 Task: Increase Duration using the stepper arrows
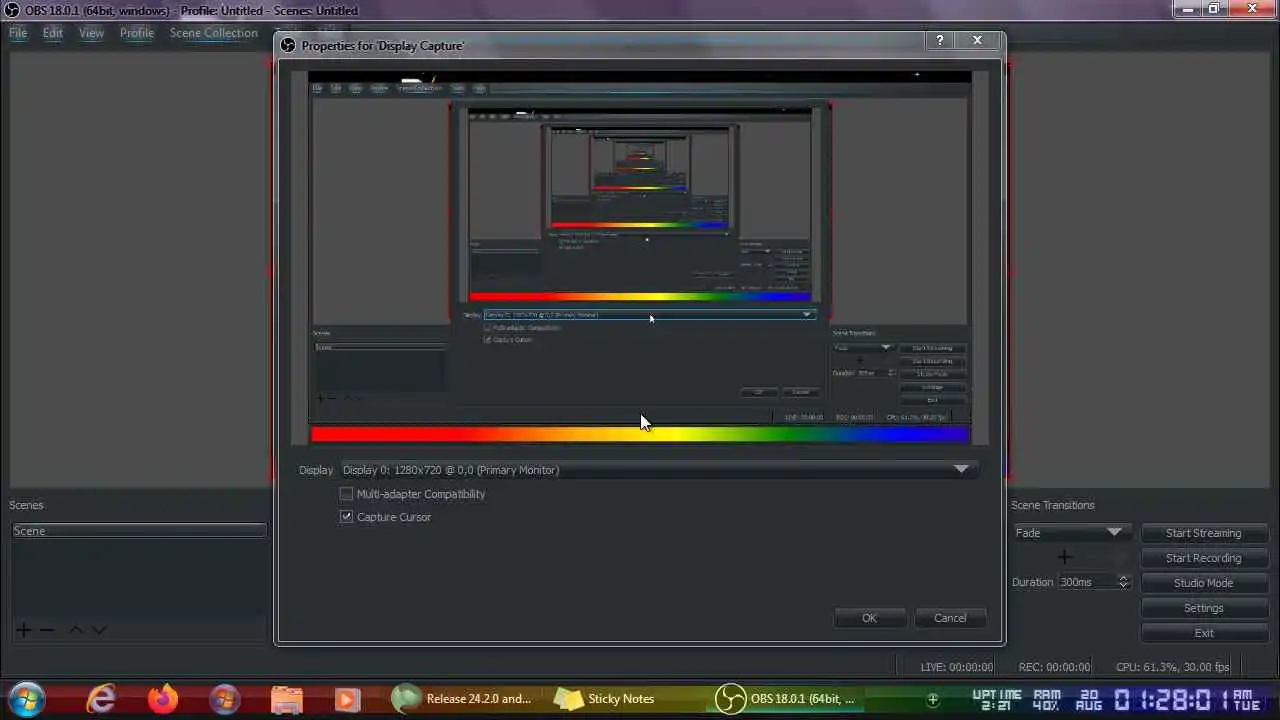tap(1123, 578)
